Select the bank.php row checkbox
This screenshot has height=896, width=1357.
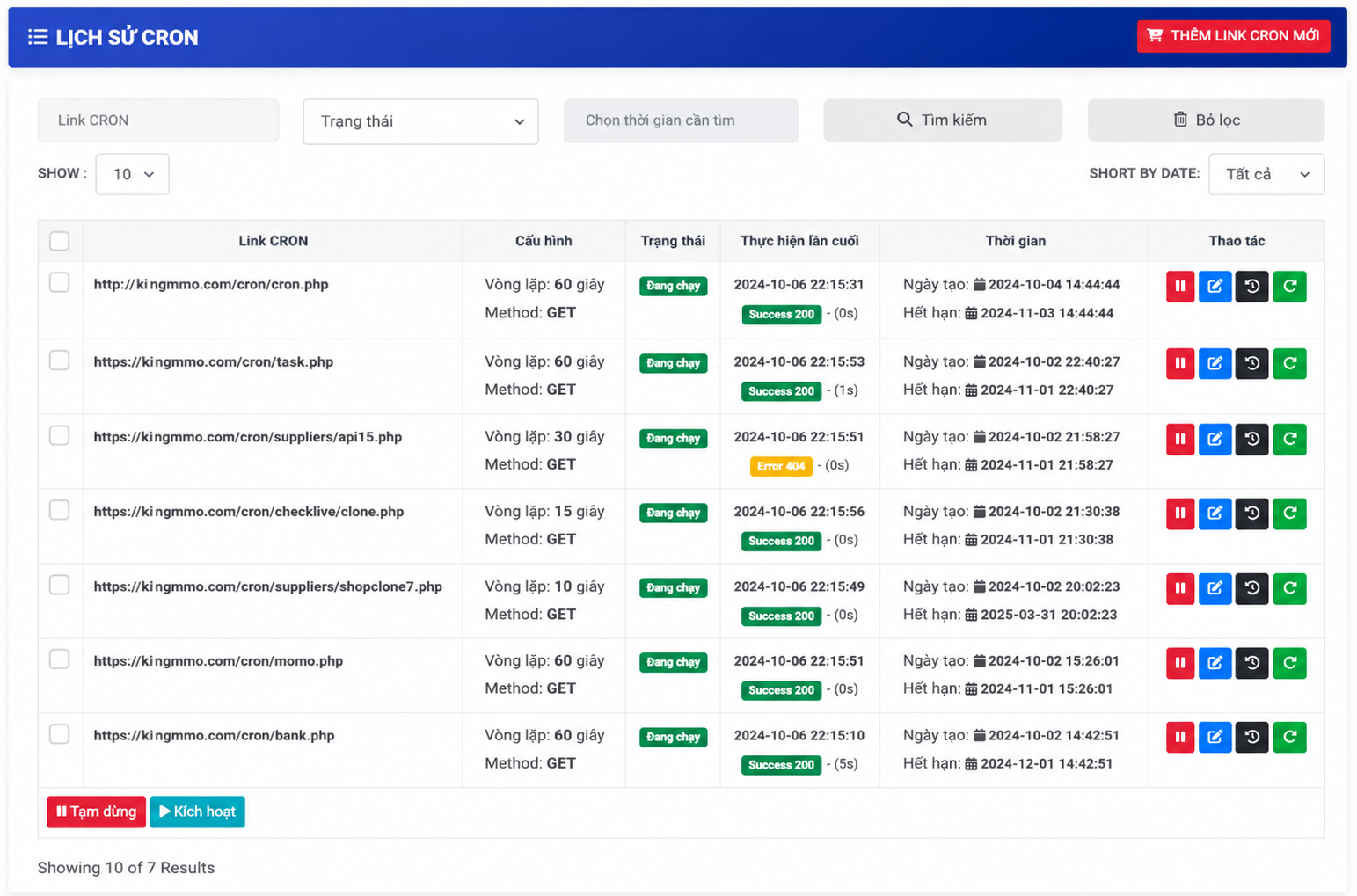(x=60, y=734)
